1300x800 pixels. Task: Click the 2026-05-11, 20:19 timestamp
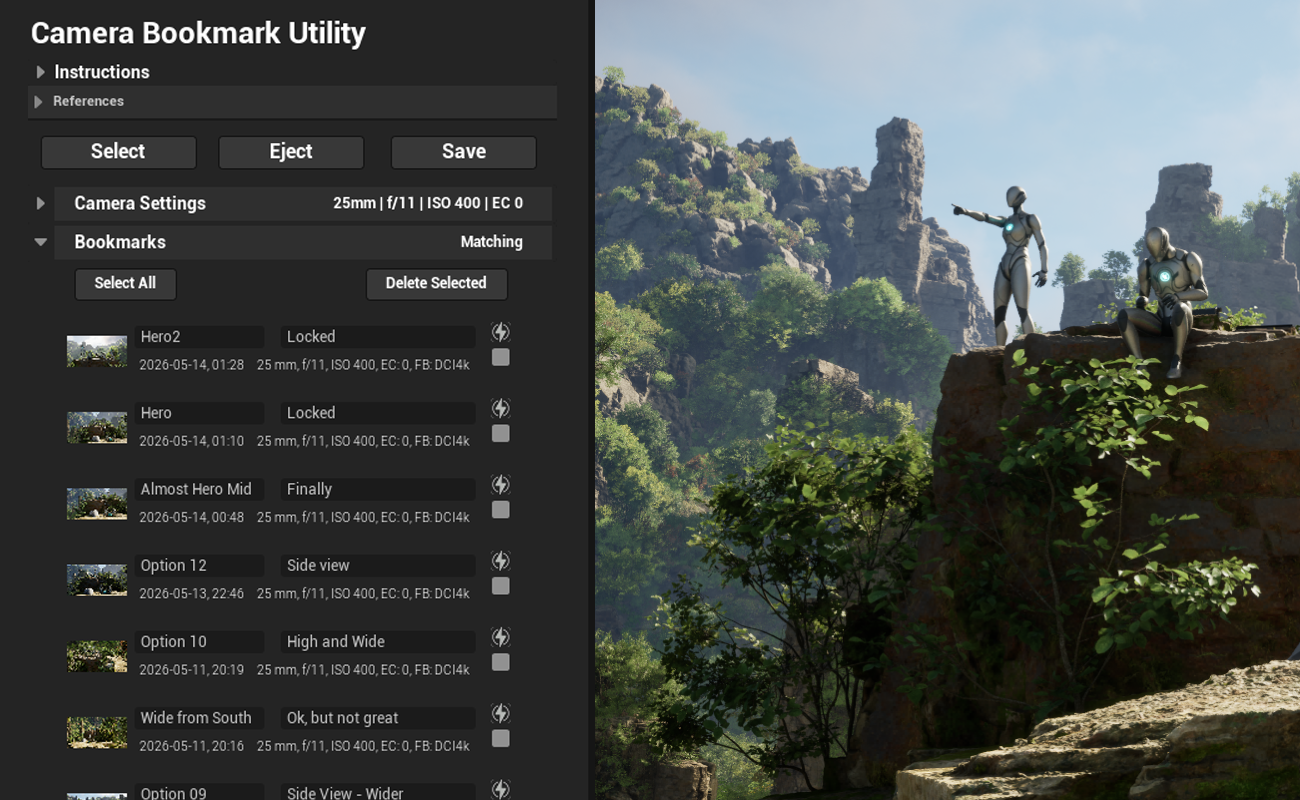click(191, 670)
